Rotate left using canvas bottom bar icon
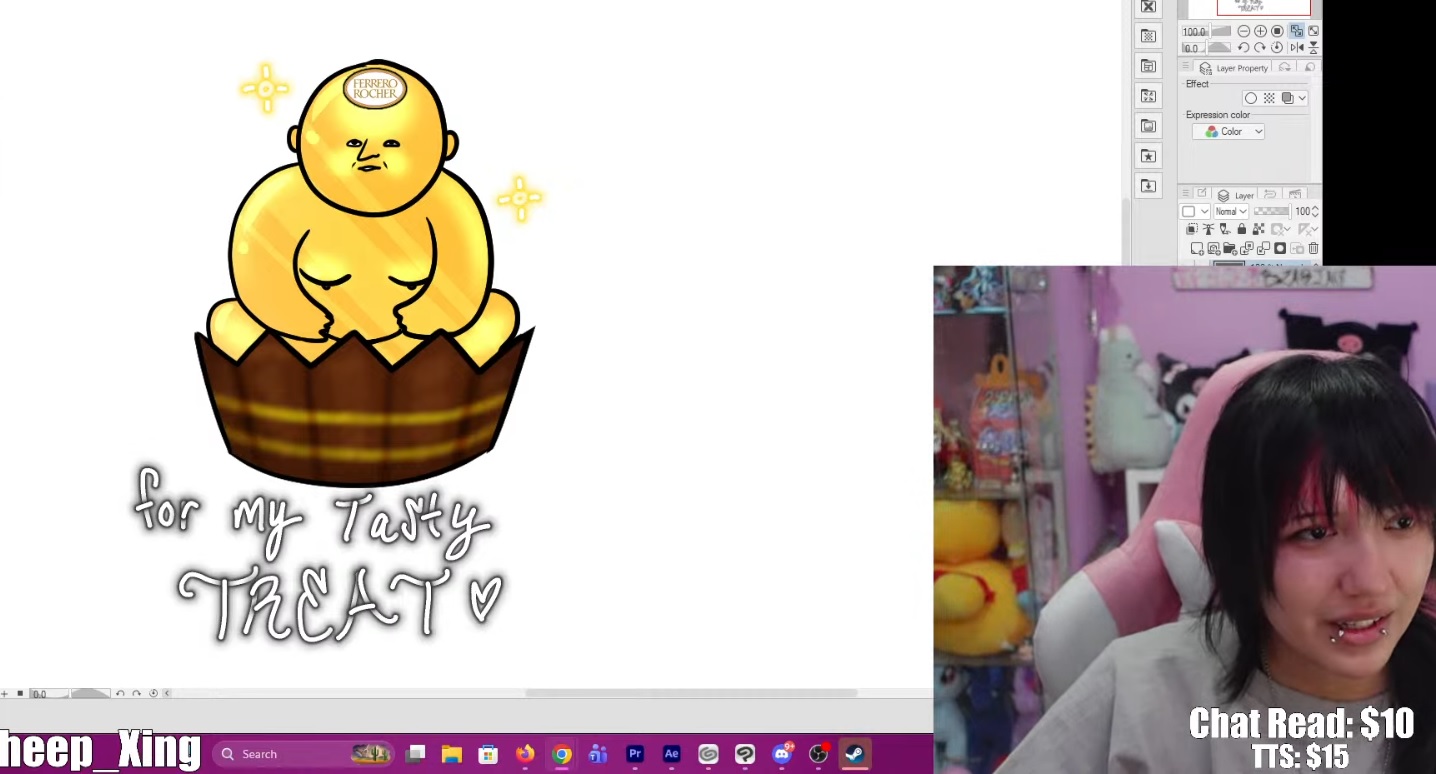Image resolution: width=1436 pixels, height=774 pixels. click(x=120, y=693)
